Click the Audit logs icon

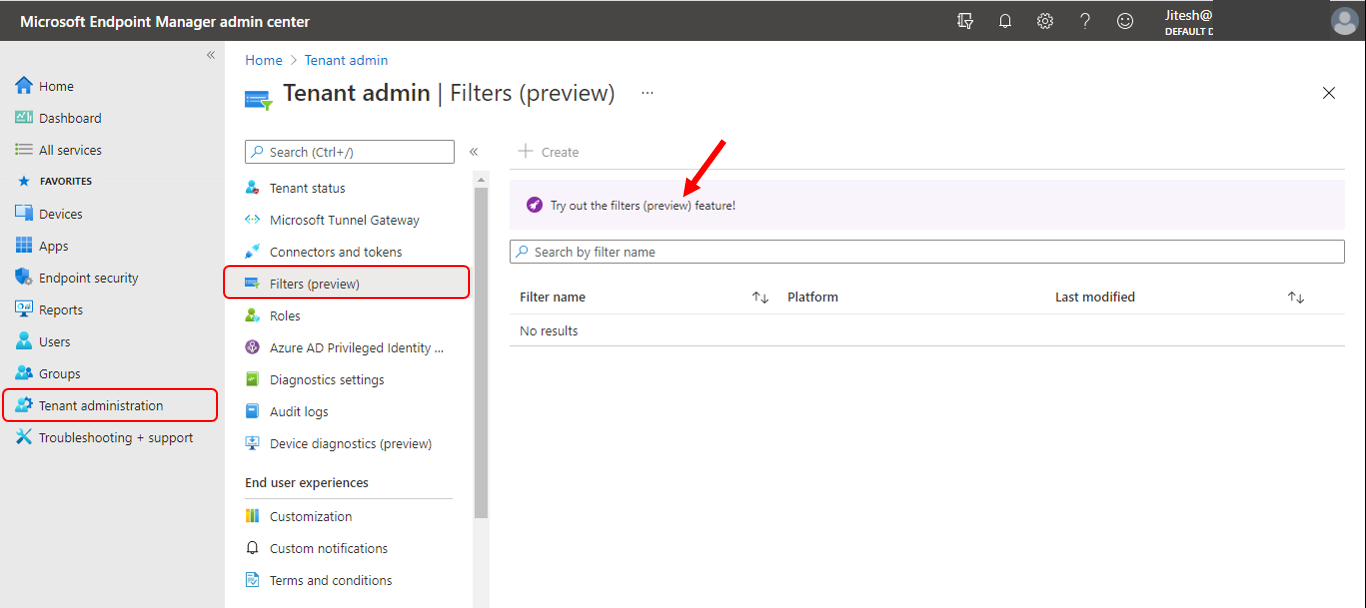click(x=253, y=412)
